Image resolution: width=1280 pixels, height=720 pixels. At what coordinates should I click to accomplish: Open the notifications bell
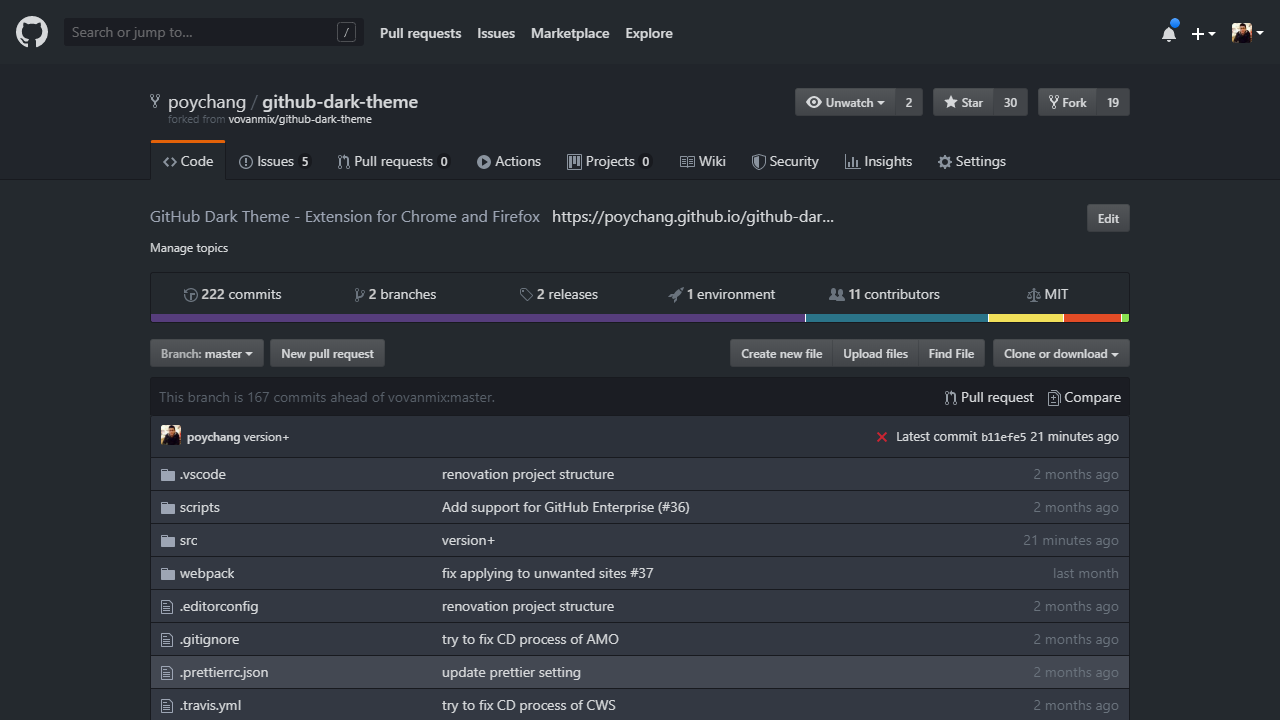tap(1169, 34)
